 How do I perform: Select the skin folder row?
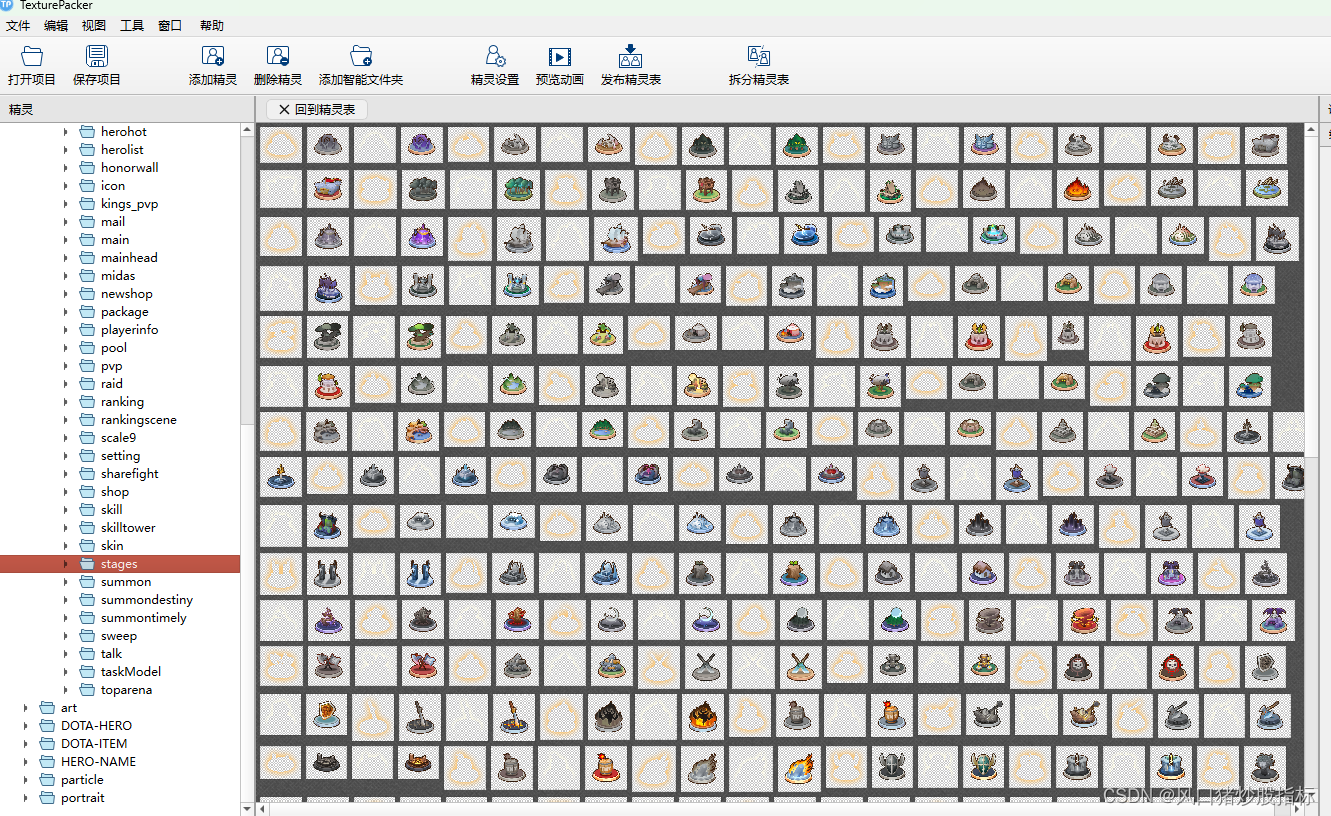click(120, 545)
